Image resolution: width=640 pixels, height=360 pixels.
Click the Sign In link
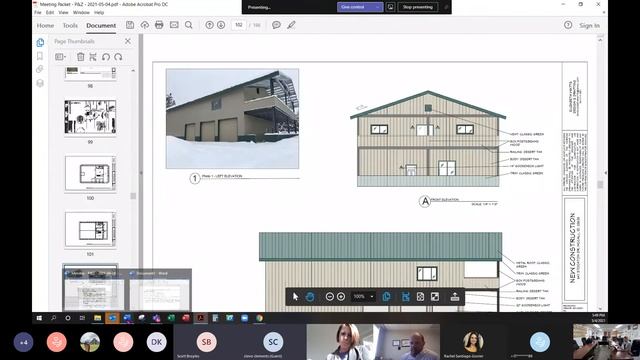[x=589, y=25]
